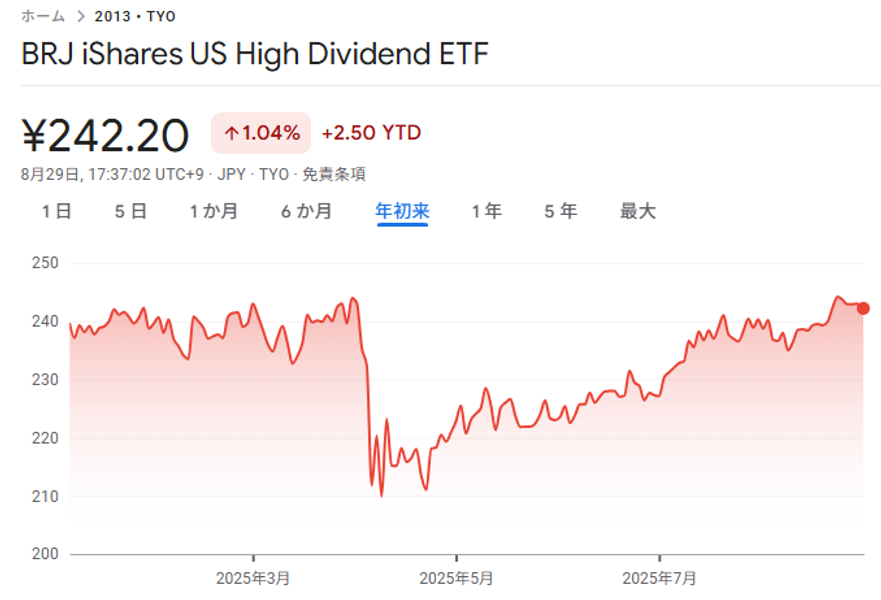Click the 2013 · TYO breadcrumb

135,16
